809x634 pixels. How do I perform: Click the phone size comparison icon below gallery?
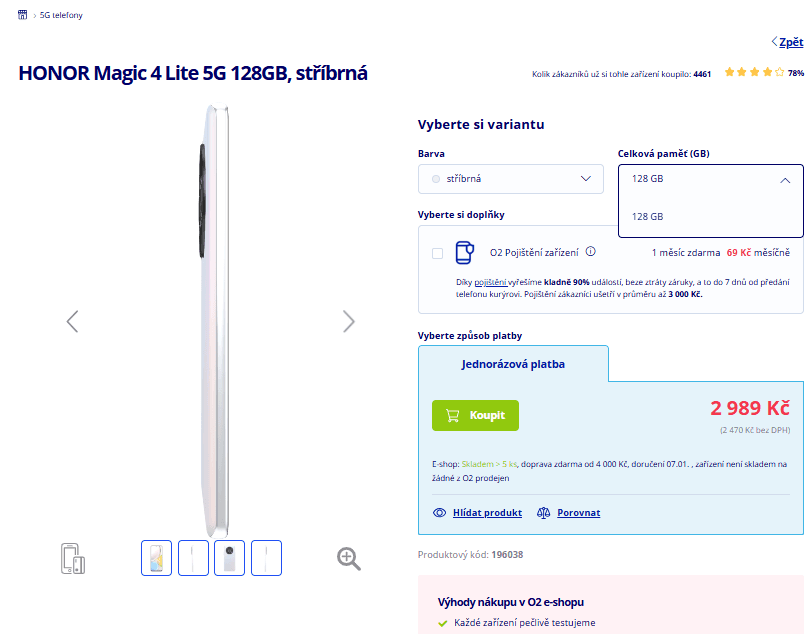pos(71,558)
